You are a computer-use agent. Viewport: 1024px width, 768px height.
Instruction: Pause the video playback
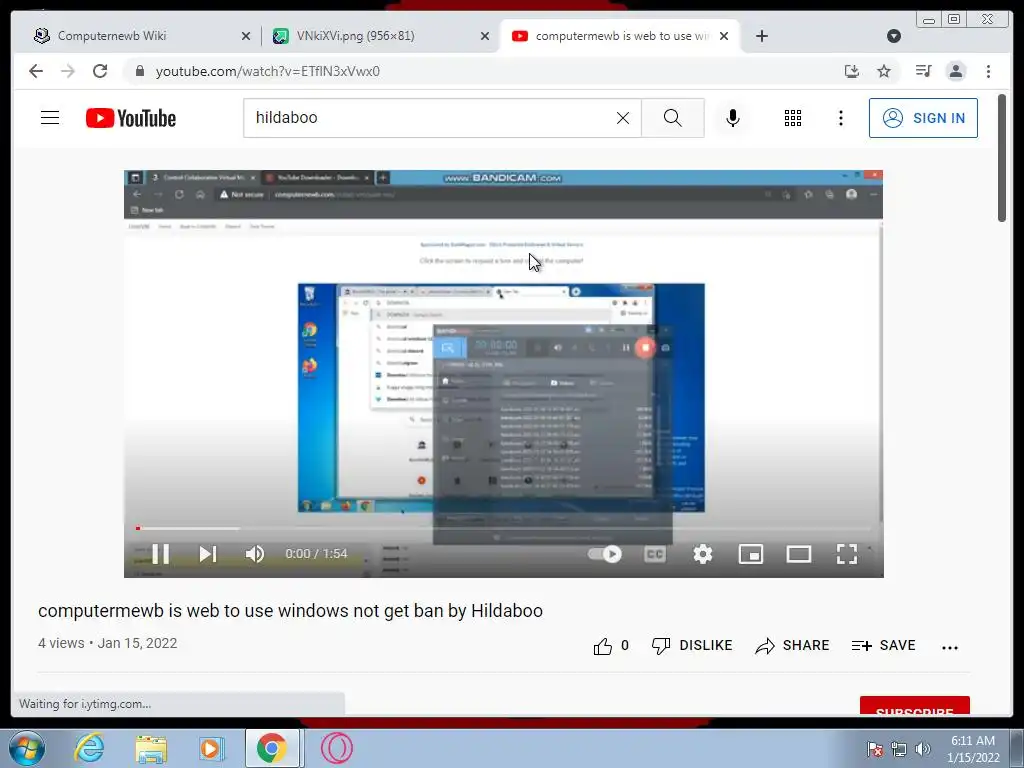point(161,554)
